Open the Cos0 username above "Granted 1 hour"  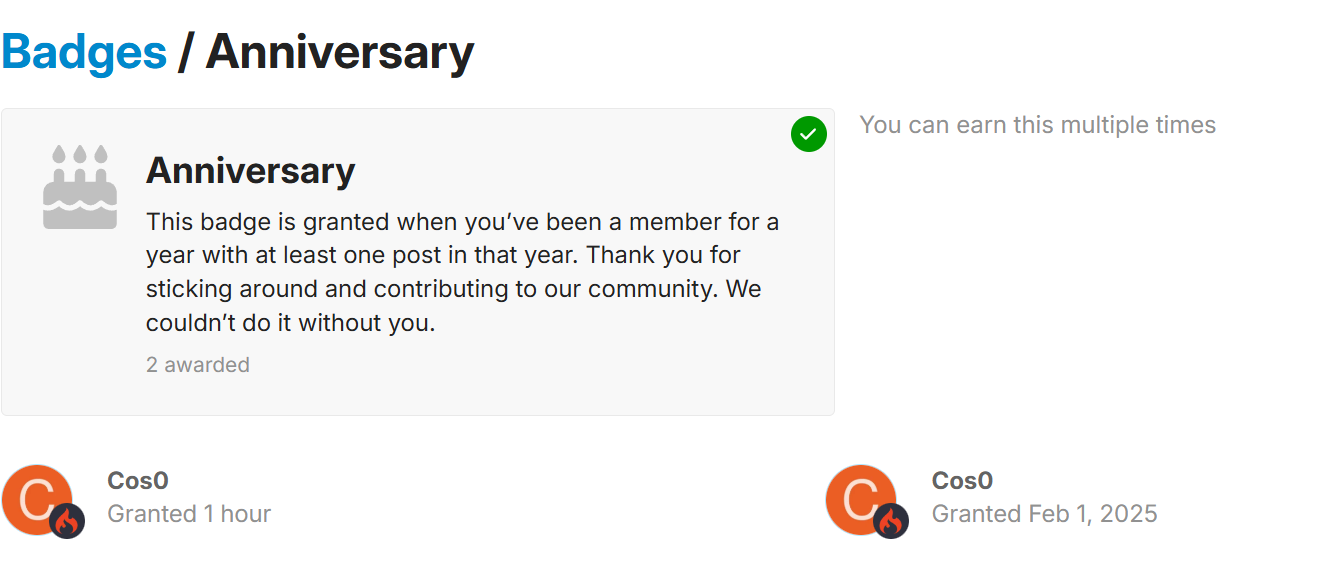tap(138, 481)
